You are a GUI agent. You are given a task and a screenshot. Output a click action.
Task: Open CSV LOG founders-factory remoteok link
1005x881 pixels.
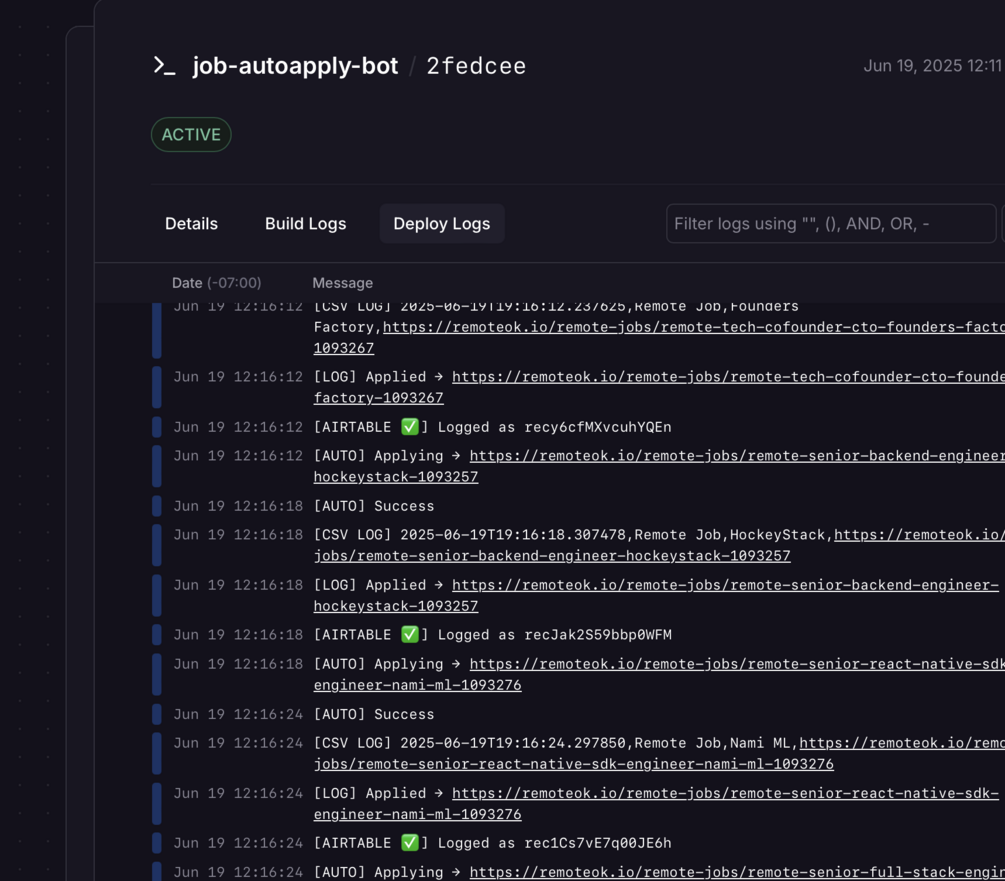coord(694,327)
